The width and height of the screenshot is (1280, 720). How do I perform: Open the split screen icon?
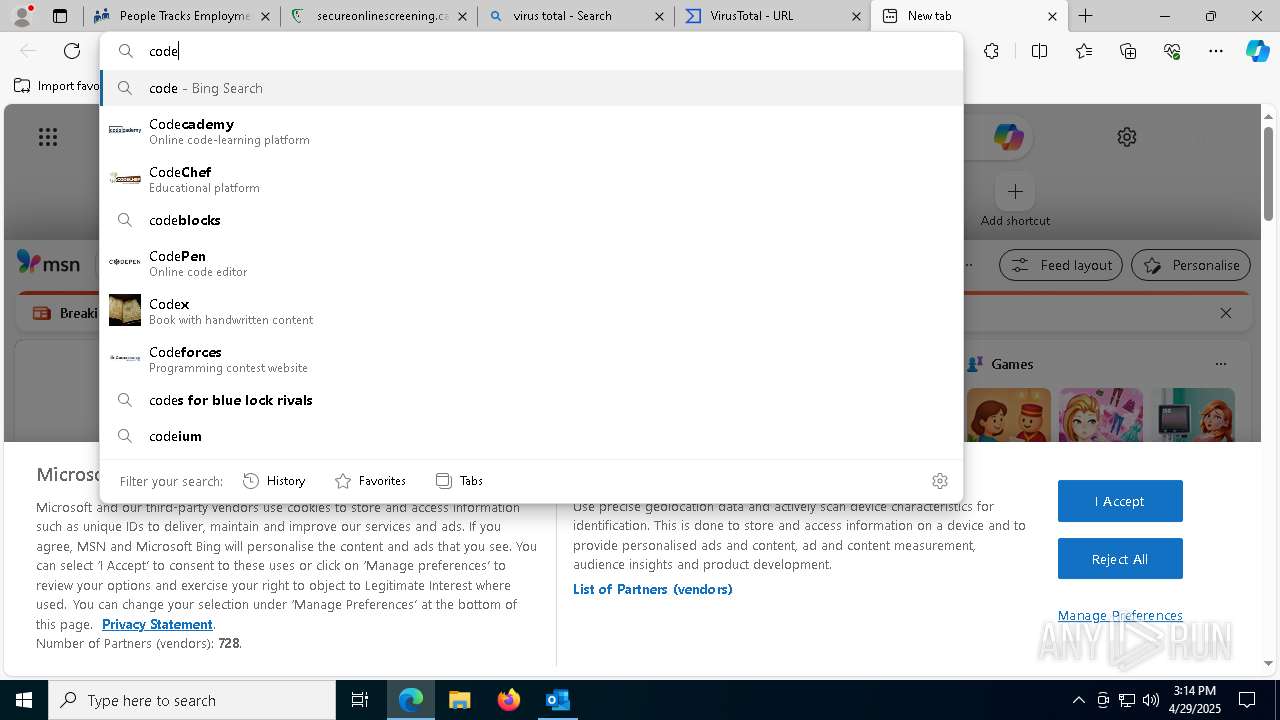click(x=1039, y=51)
